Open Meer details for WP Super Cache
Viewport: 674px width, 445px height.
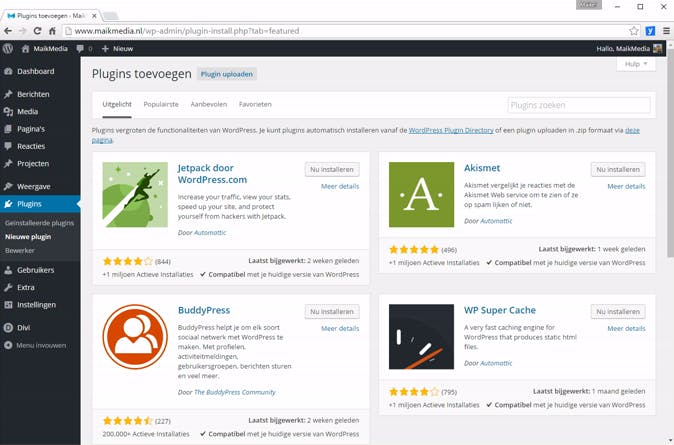(x=626, y=328)
